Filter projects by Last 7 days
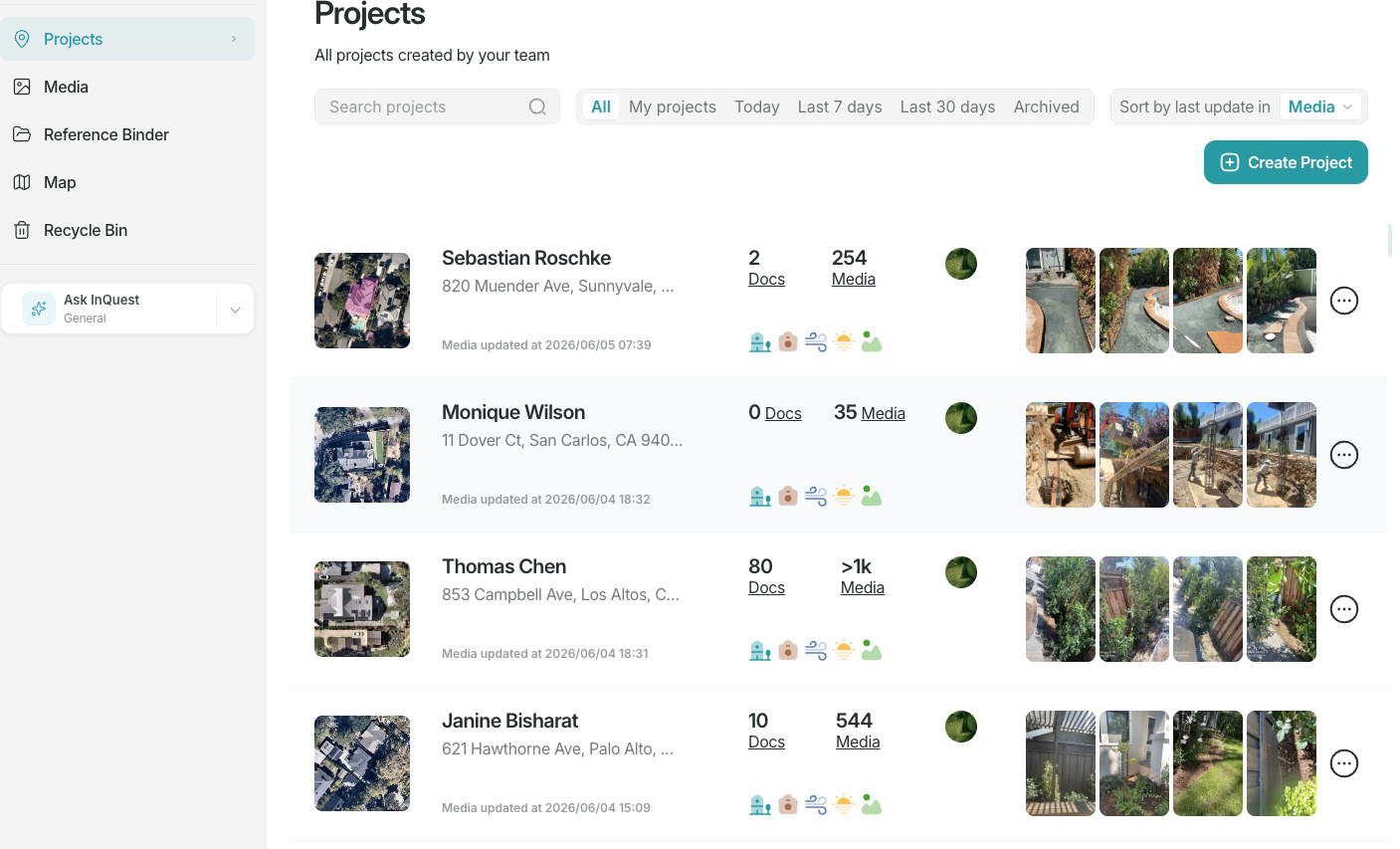This screenshot has height=849, width=1400. pyautogui.click(x=840, y=106)
